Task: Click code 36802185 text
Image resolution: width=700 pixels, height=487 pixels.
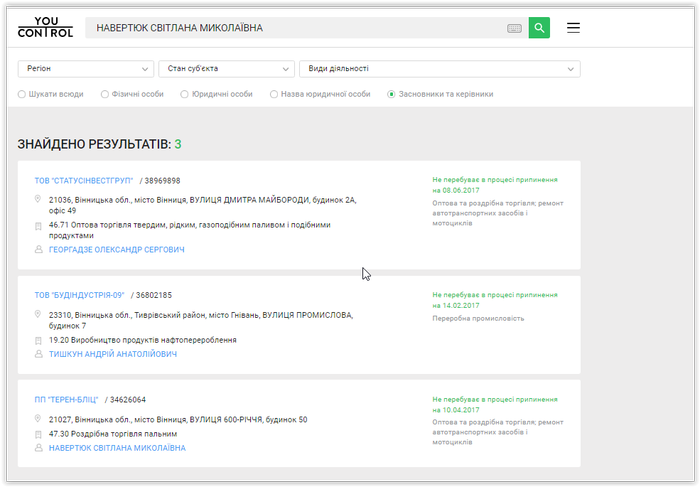Action: tap(154, 295)
